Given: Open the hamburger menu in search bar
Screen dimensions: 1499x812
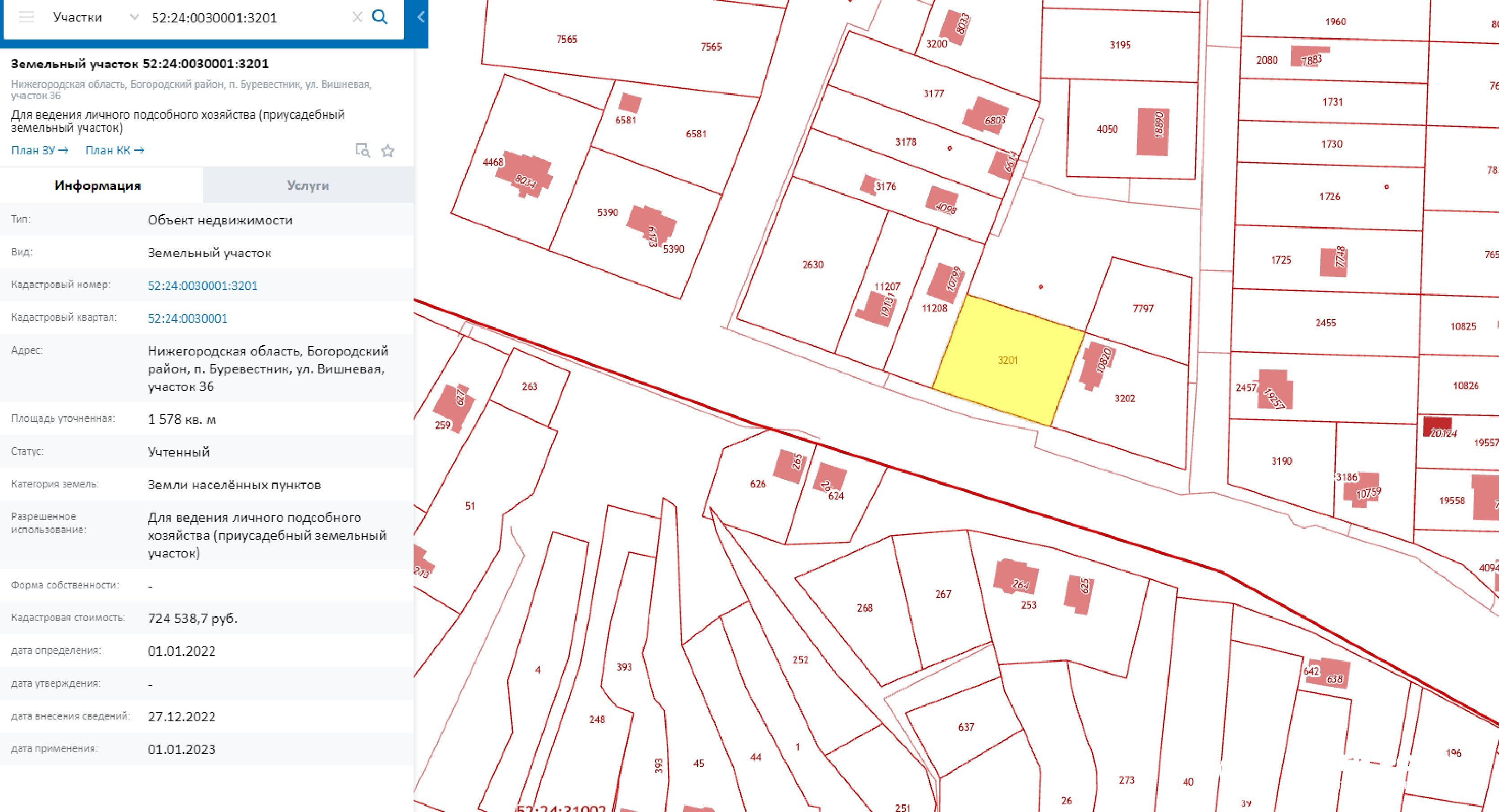Looking at the screenshot, I should (26, 17).
